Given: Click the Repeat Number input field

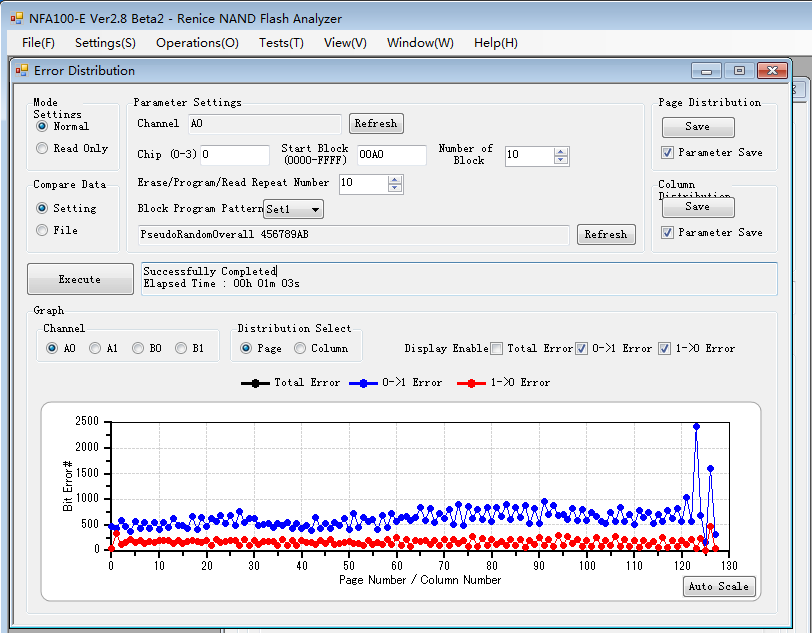Looking at the screenshot, I should 363,184.
